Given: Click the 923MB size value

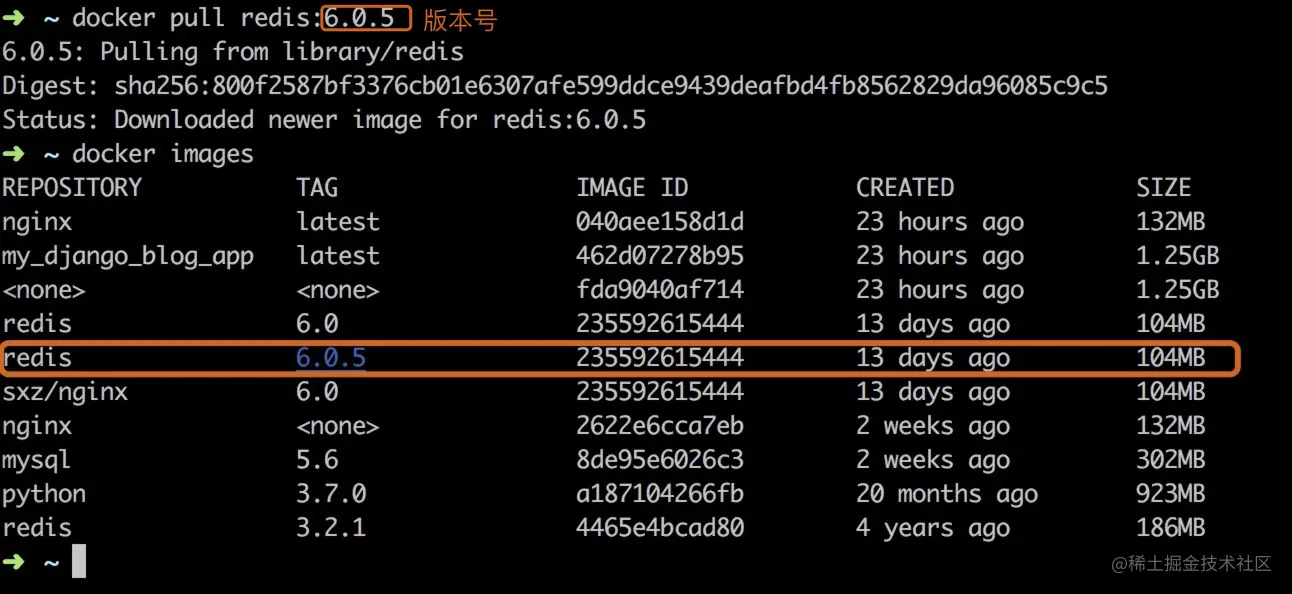Looking at the screenshot, I should point(1170,494).
